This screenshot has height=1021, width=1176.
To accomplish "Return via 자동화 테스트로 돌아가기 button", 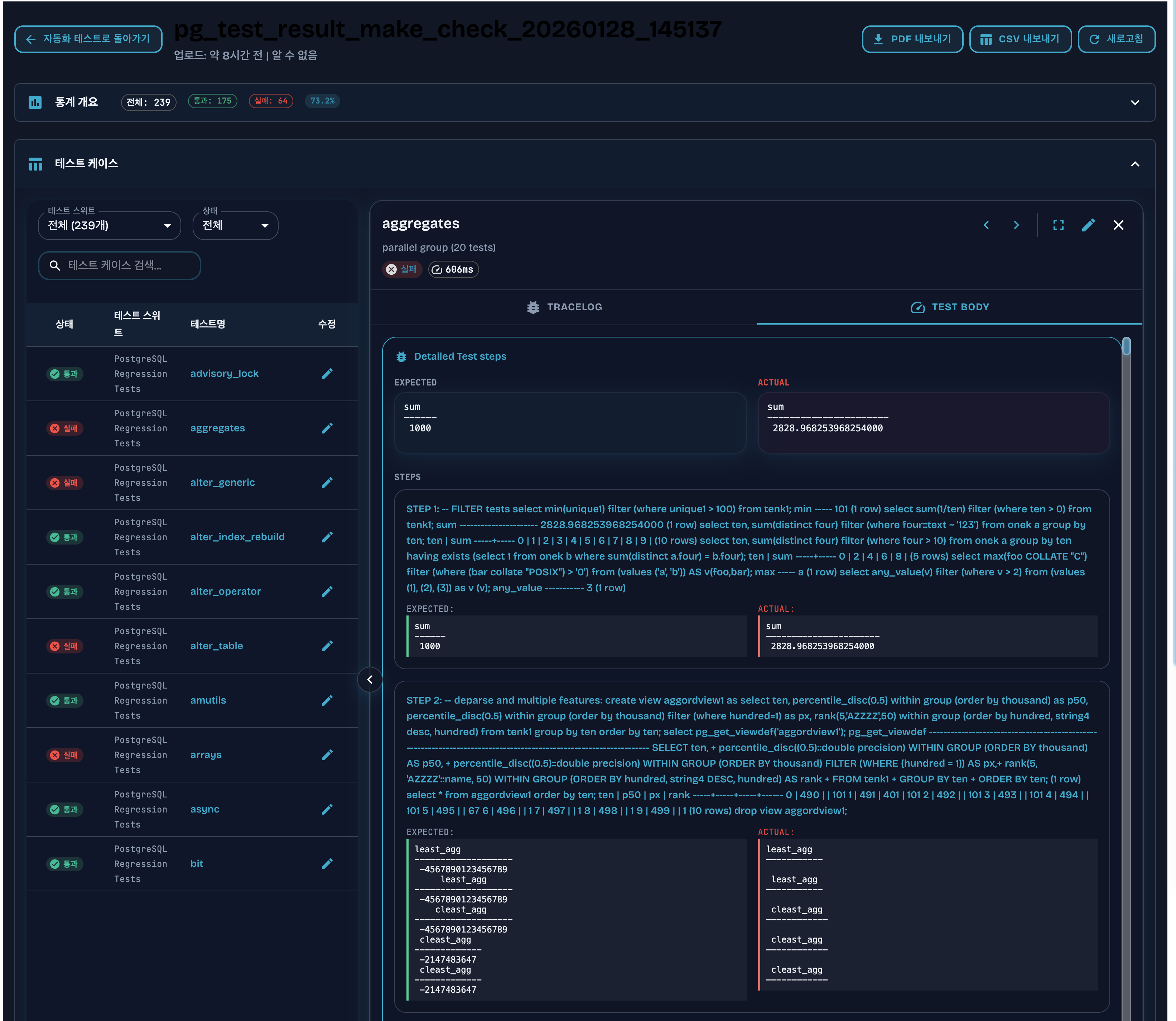I will (x=88, y=39).
